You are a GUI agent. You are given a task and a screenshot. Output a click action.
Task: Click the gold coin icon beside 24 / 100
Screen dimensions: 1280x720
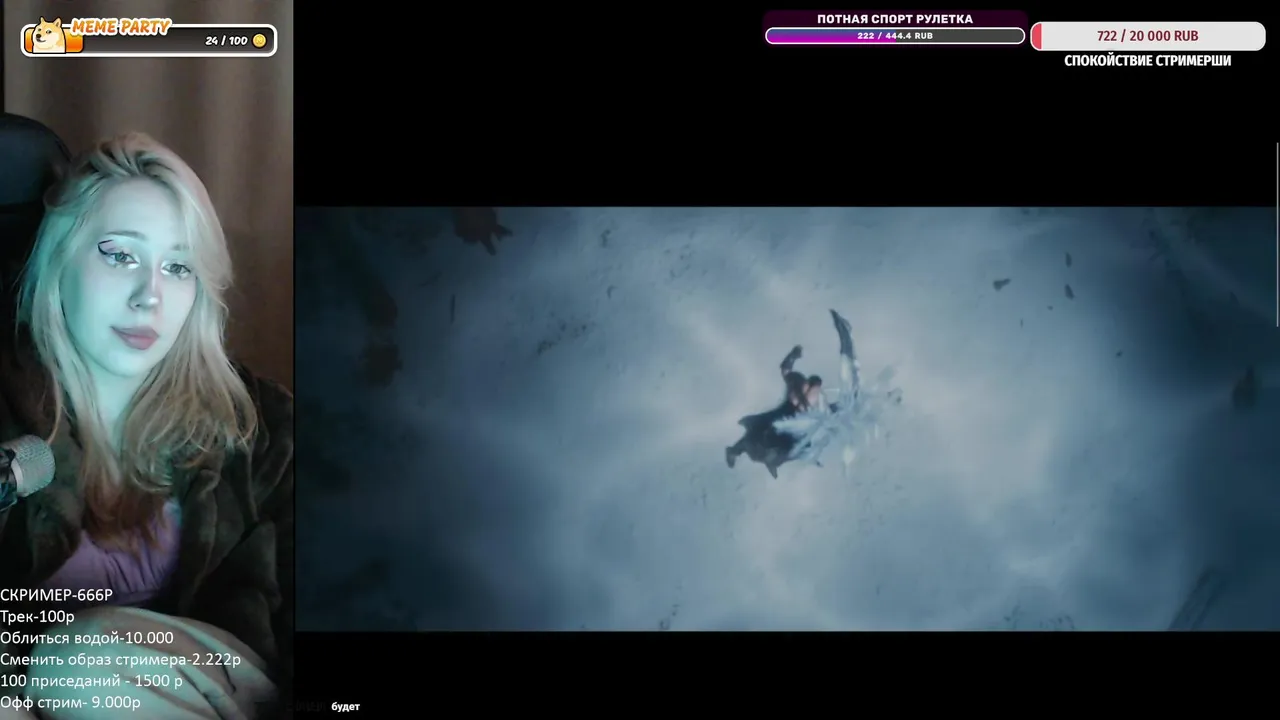pos(260,41)
